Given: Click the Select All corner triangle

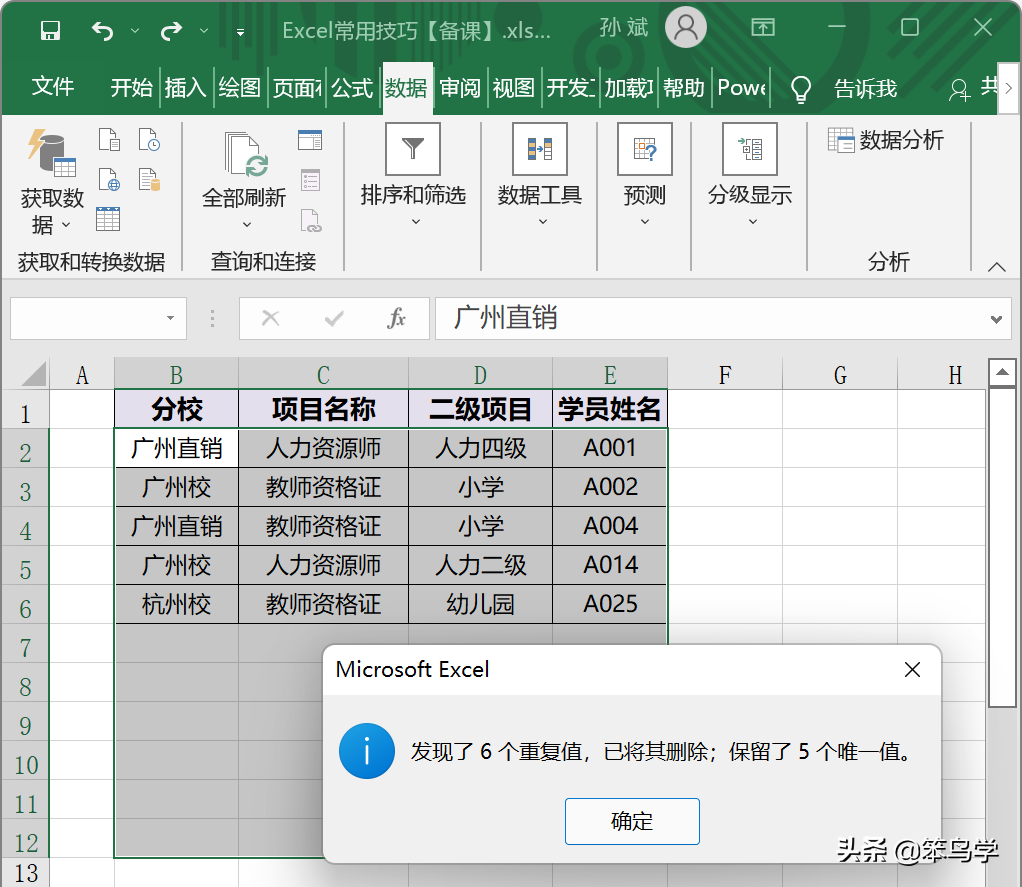Looking at the screenshot, I should coord(34,375).
